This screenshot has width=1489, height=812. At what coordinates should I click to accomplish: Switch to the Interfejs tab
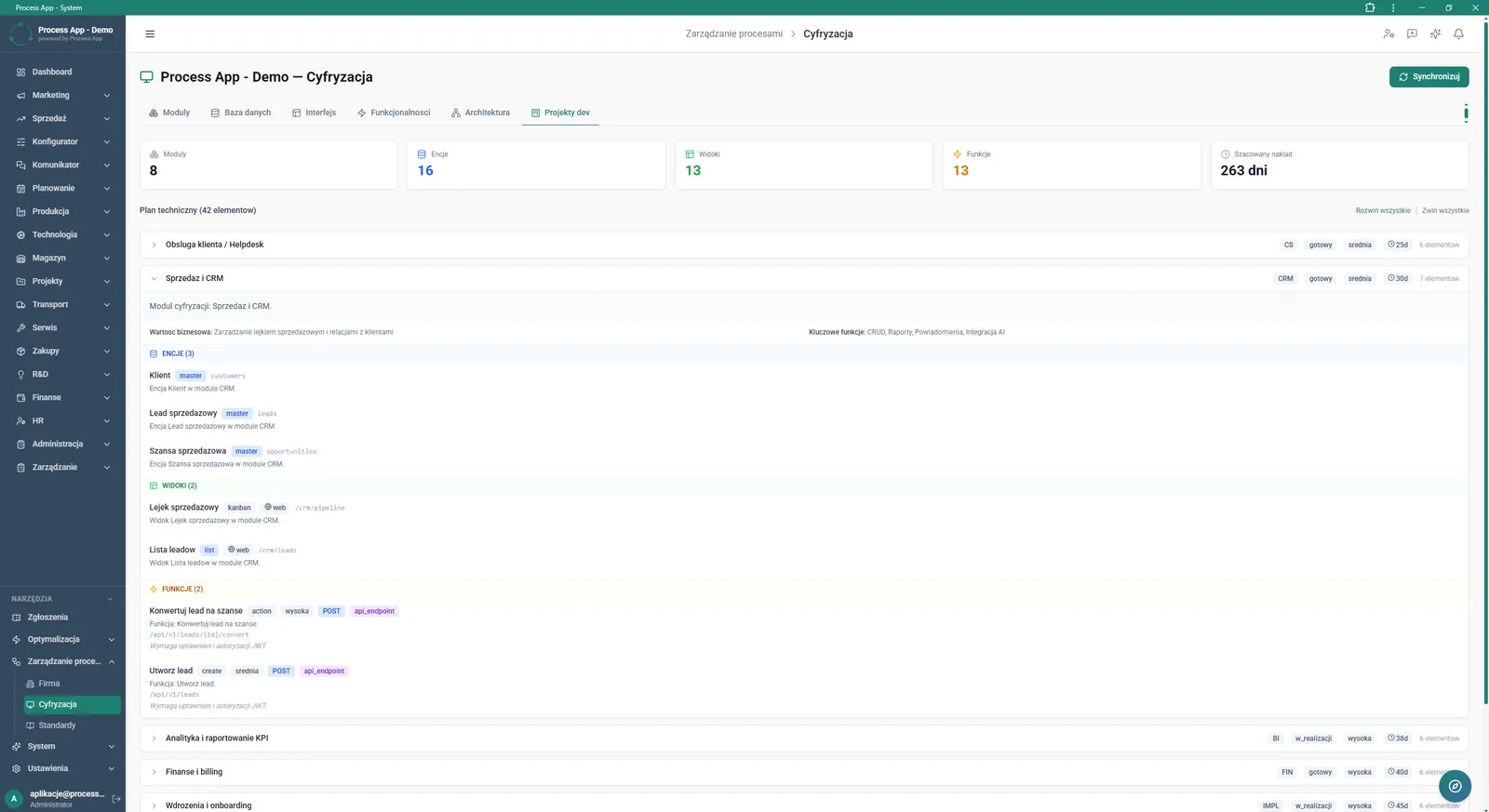[314, 113]
